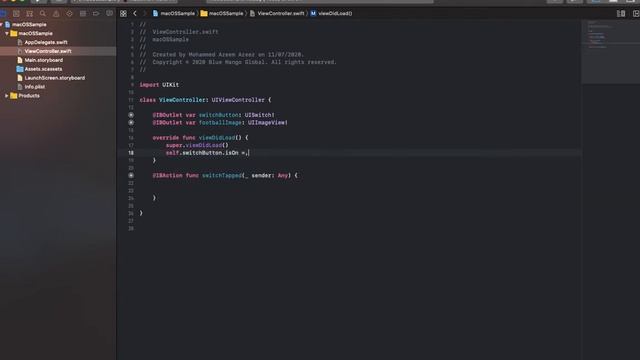Click the footballImage outlet connection circle

131,122
